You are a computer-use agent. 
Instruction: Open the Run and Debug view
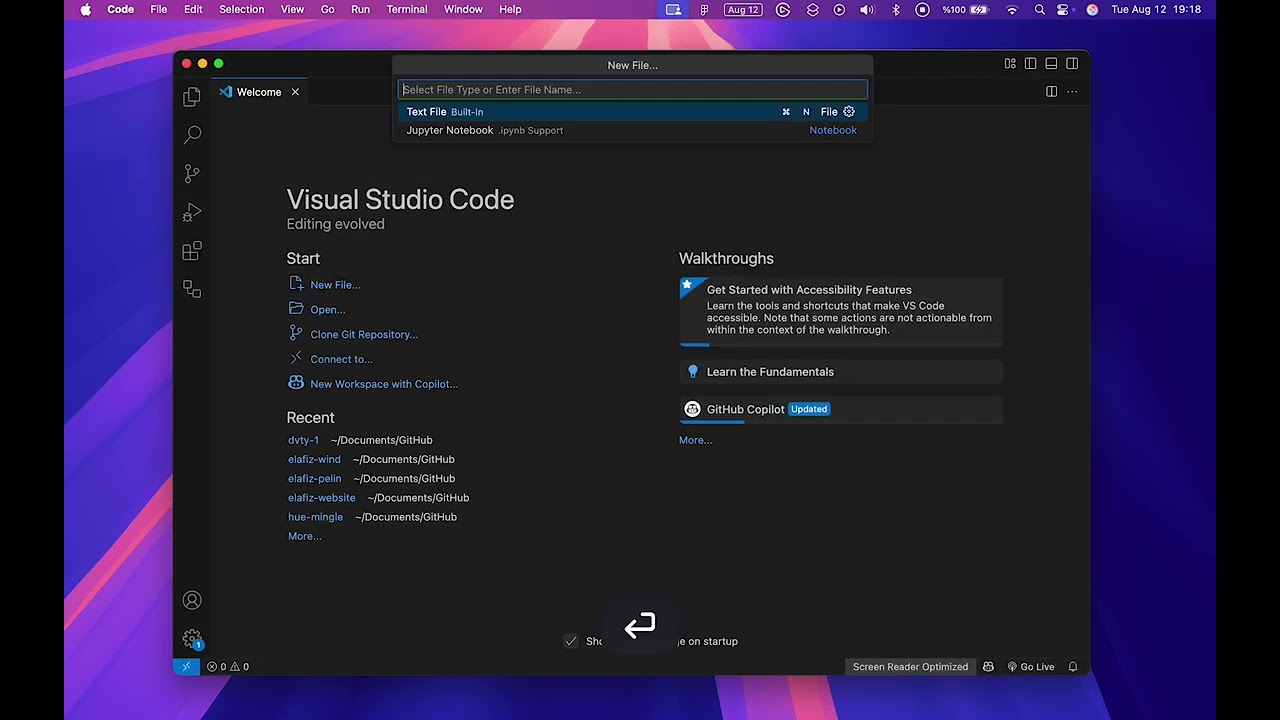click(x=192, y=212)
